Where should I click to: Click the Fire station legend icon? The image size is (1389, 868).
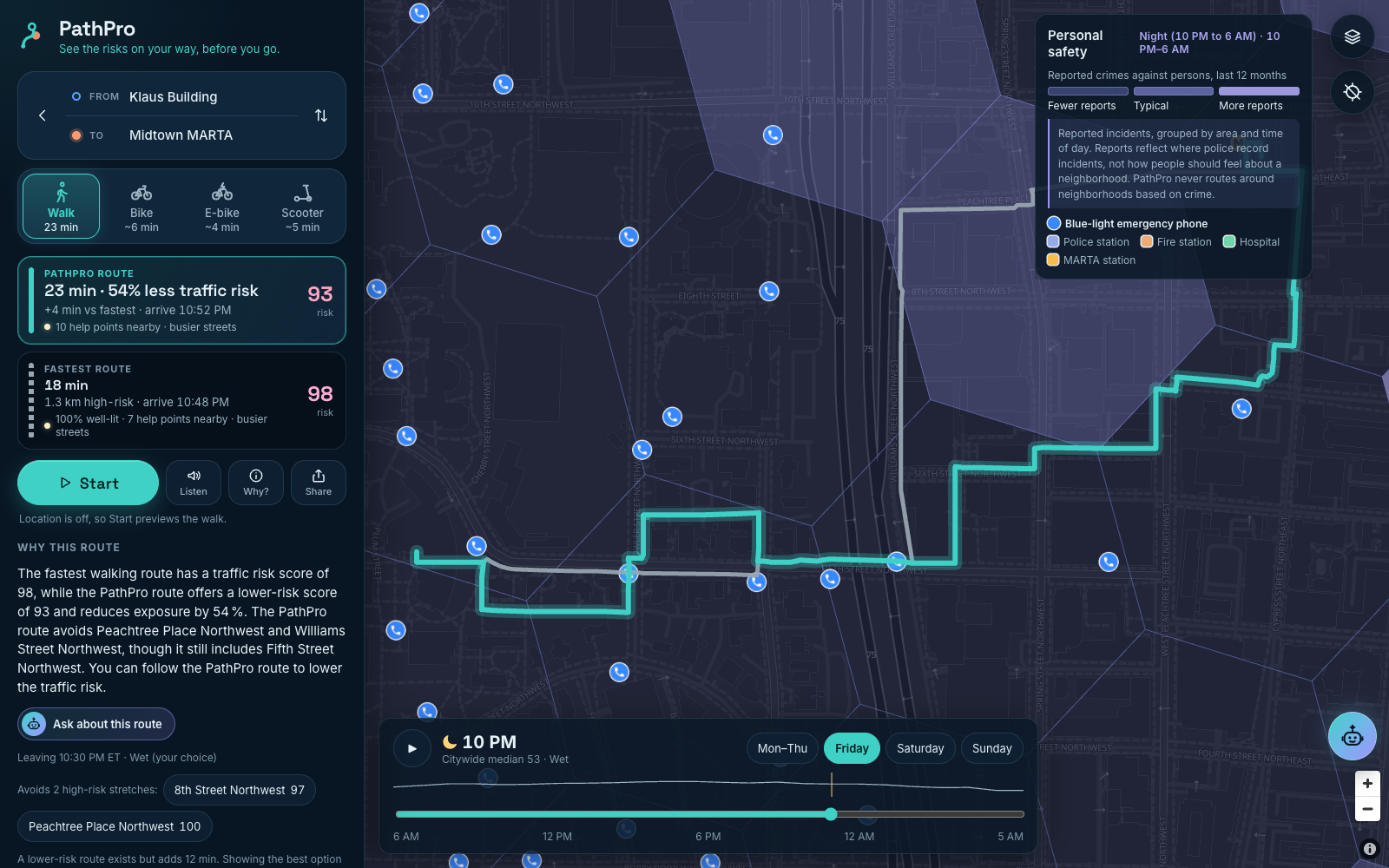[x=1147, y=242]
